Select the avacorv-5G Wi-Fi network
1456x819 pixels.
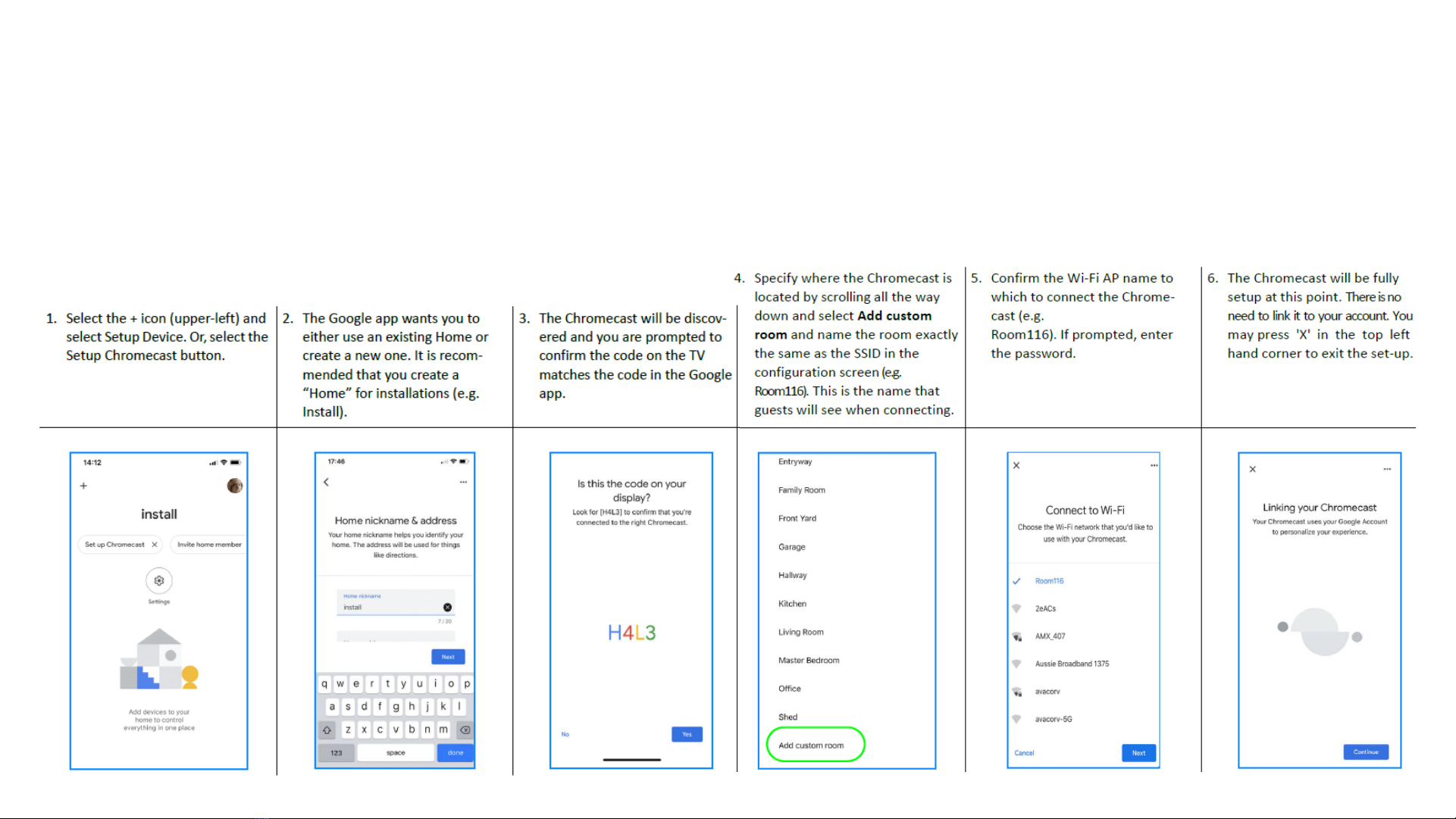[x=1054, y=719]
